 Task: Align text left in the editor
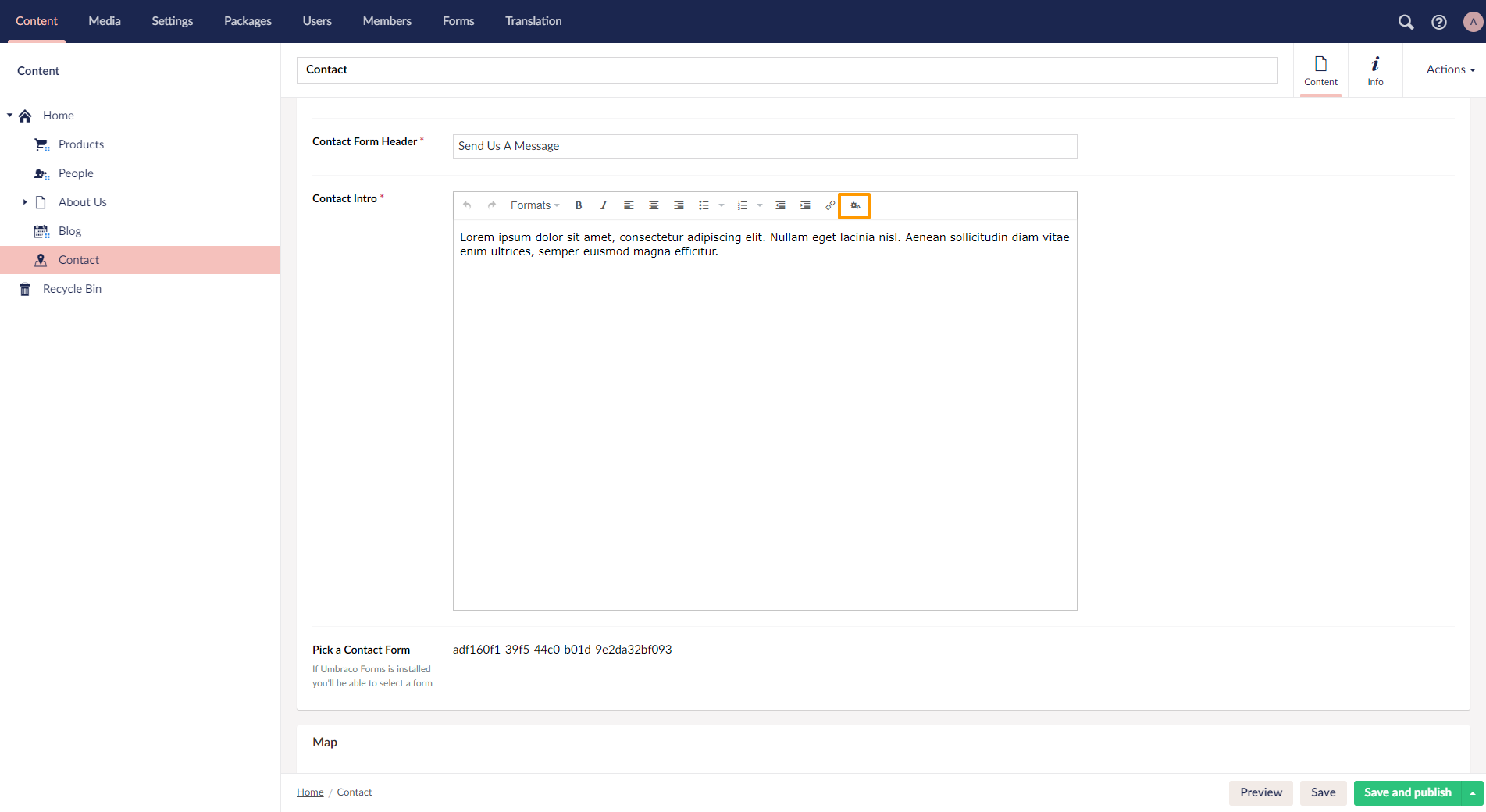[x=629, y=205]
